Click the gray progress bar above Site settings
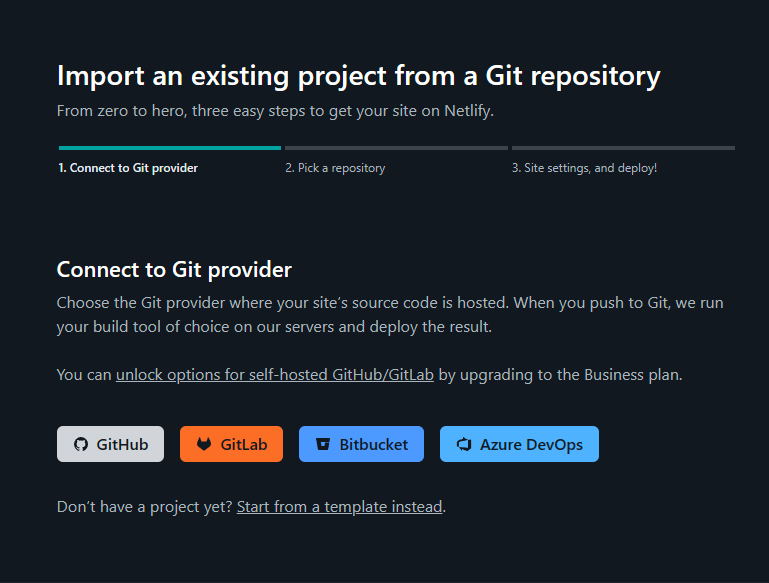 [623, 148]
